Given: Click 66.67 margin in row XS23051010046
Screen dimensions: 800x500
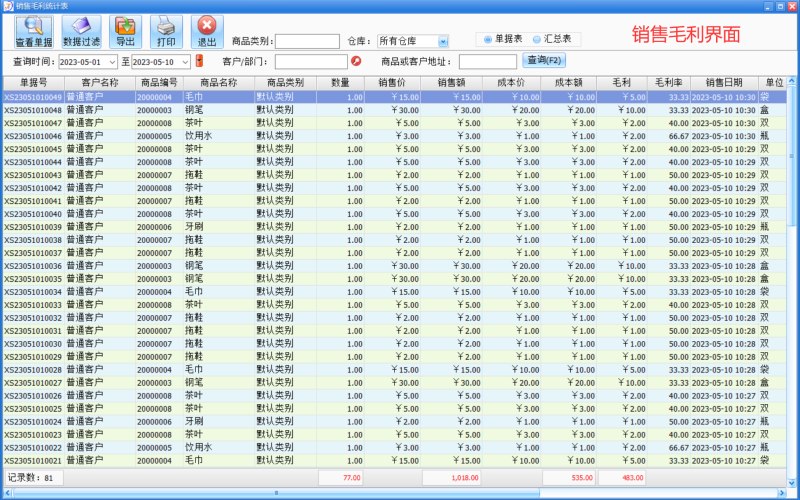Looking at the screenshot, I should tap(679, 136).
